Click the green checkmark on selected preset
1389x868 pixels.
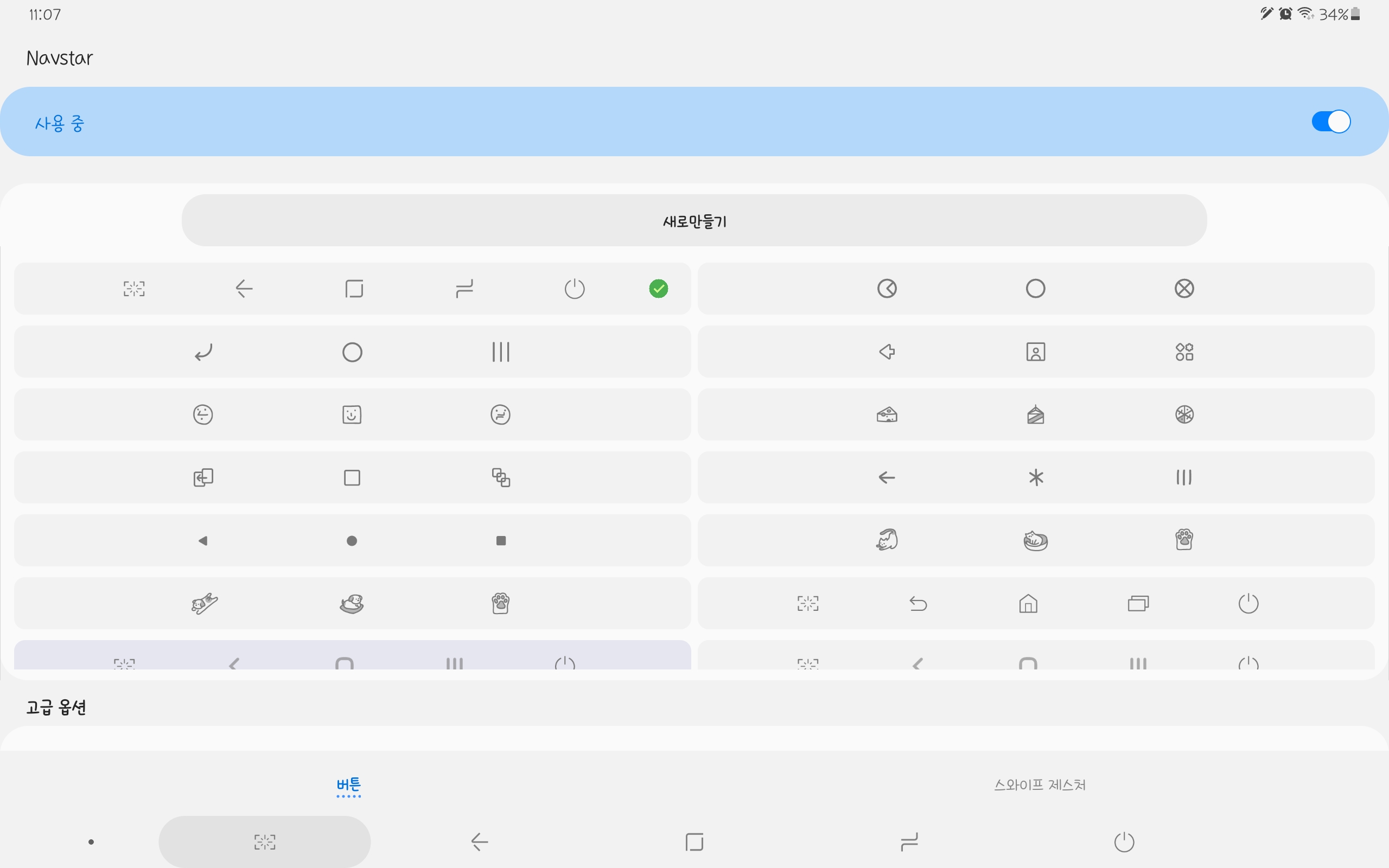tap(658, 289)
